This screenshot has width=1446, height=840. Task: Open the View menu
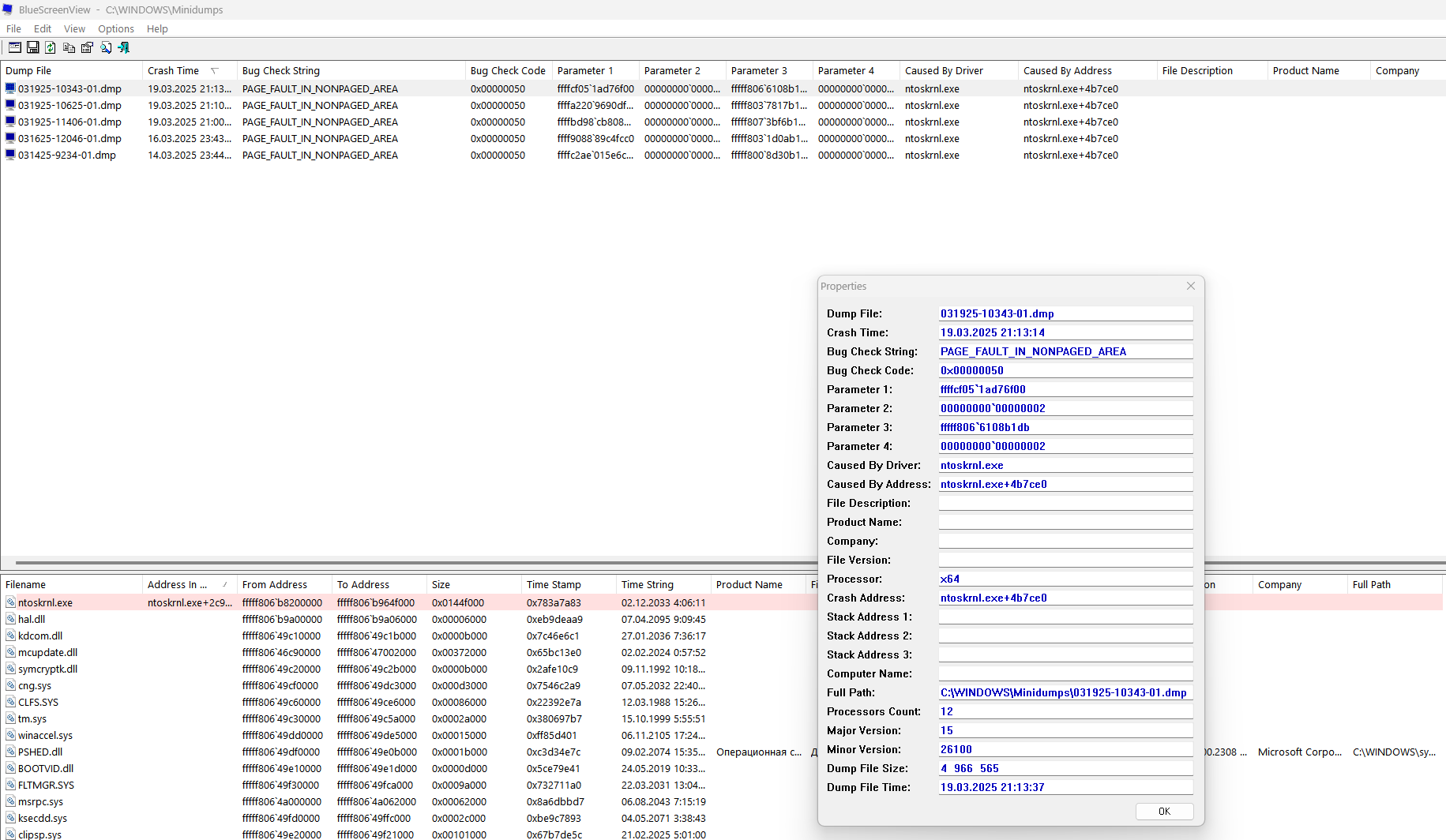[74, 29]
